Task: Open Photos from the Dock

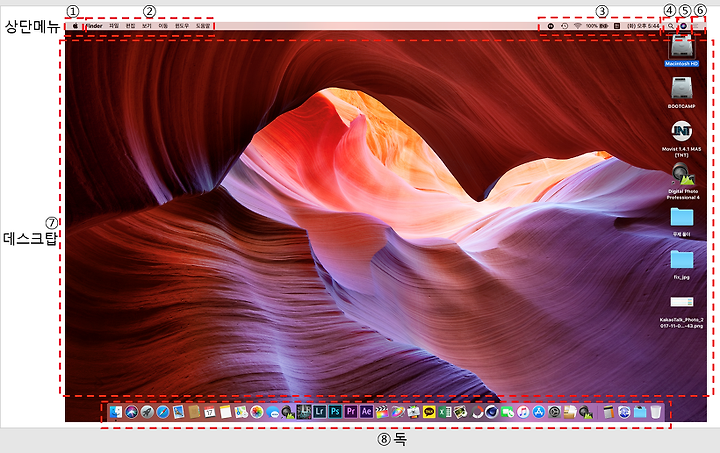Action: [x=257, y=412]
